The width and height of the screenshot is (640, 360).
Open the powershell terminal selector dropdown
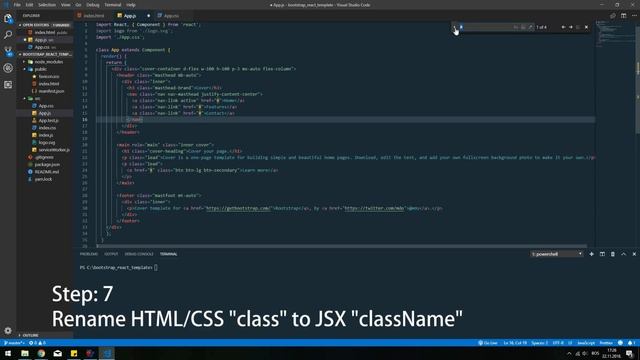point(557,254)
